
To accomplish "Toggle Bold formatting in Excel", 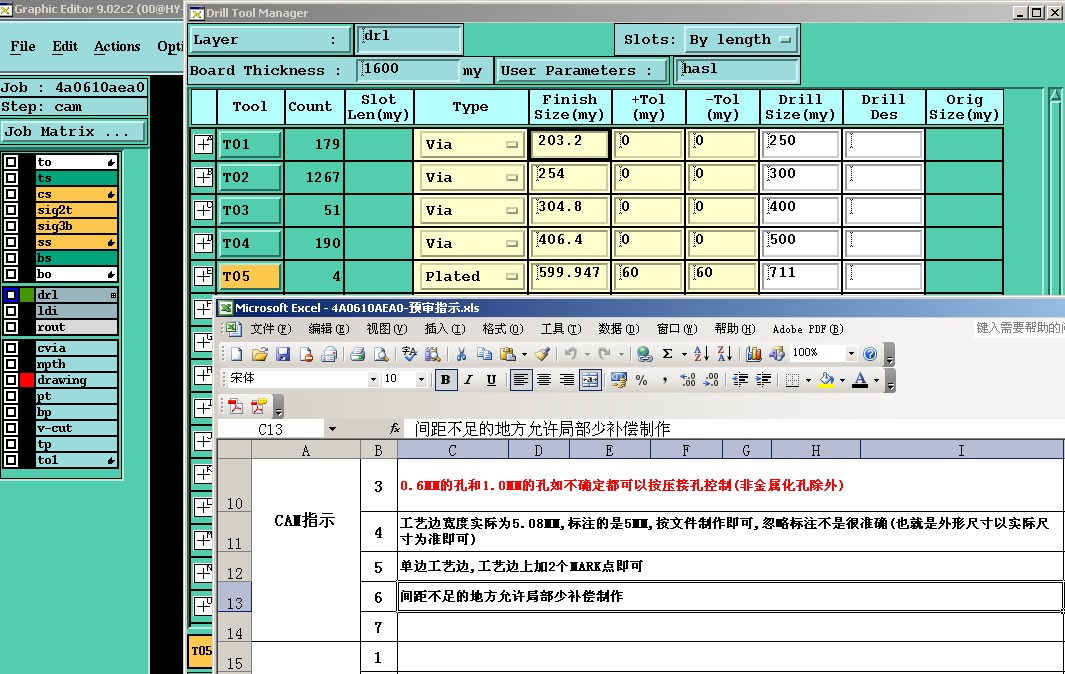I will click(446, 380).
